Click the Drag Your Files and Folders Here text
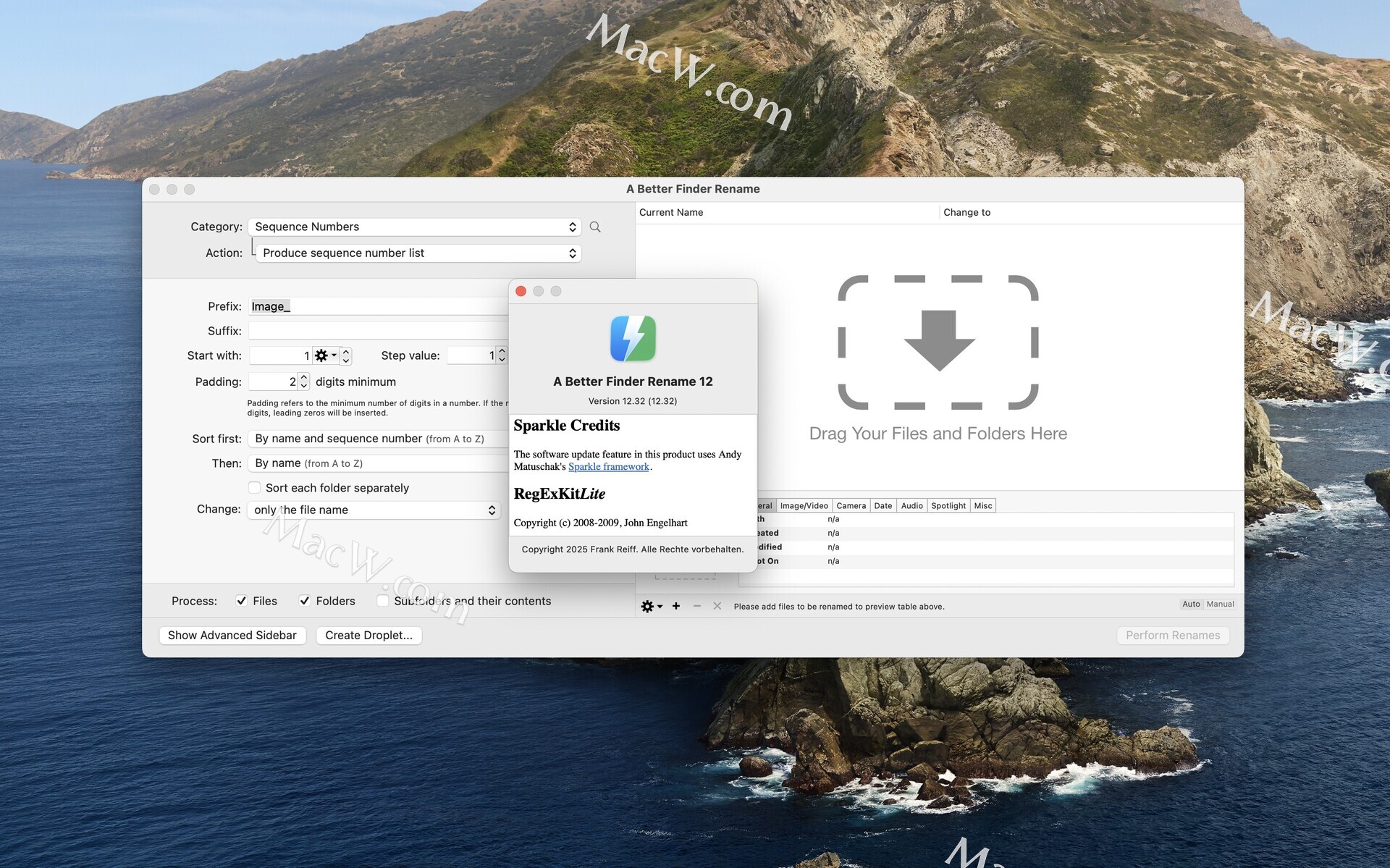This screenshot has height=868, width=1390. point(938,434)
